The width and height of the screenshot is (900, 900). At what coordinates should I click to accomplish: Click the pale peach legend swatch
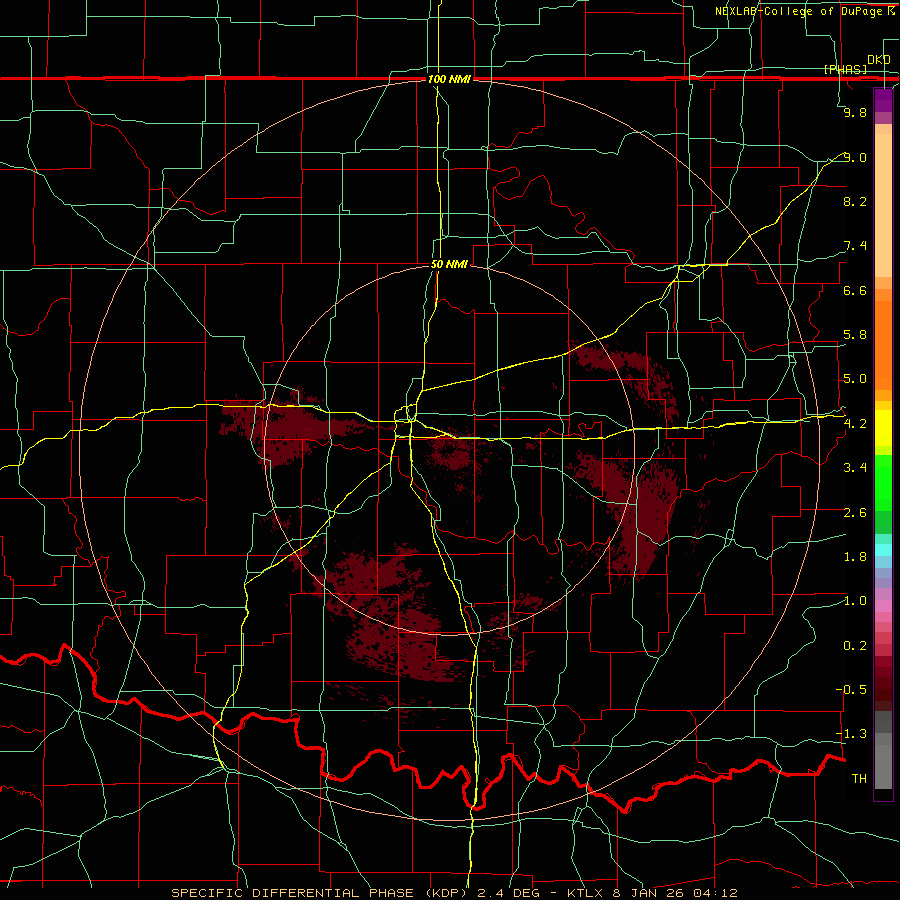click(883, 207)
